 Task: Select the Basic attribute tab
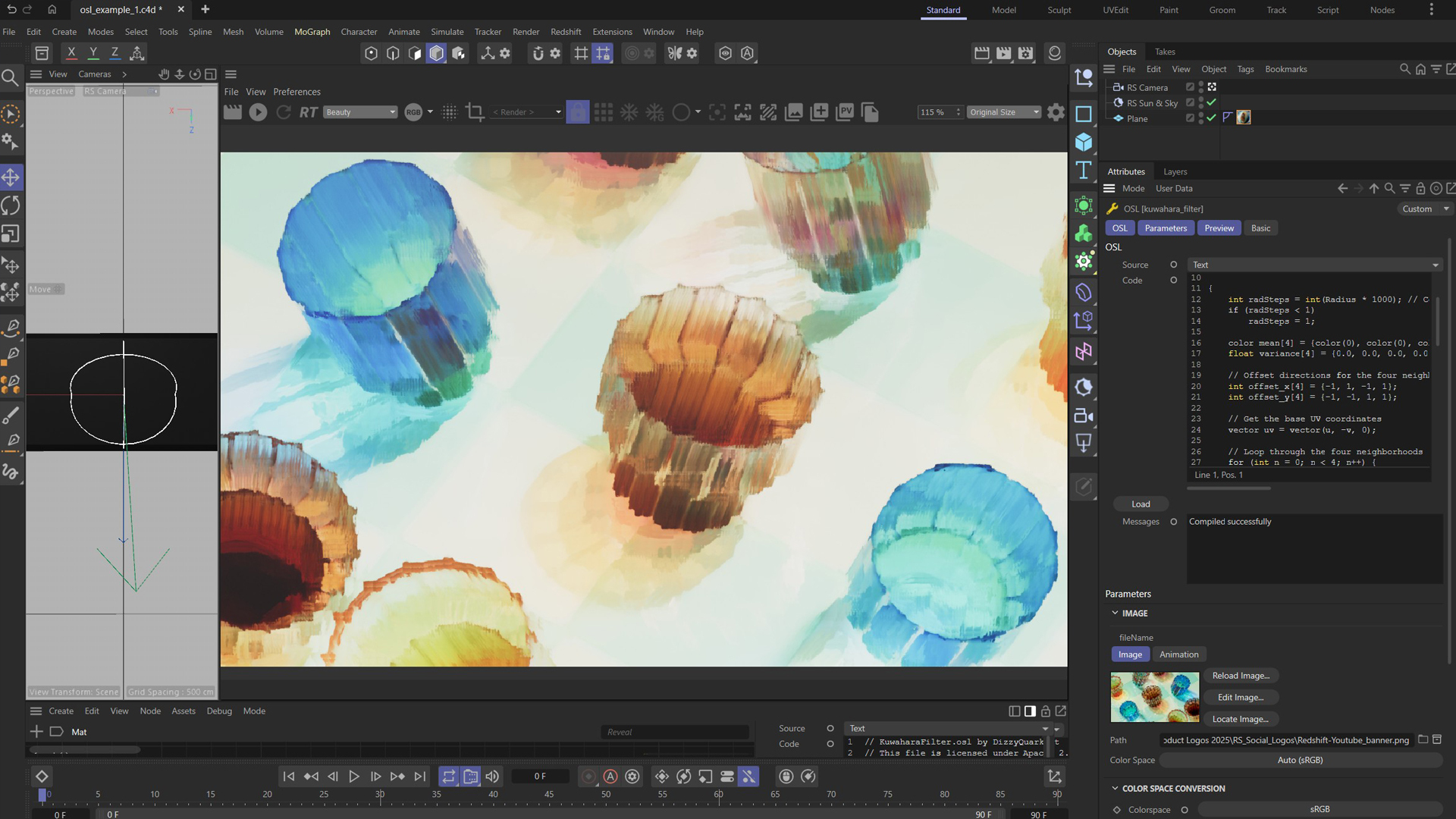tap(1260, 228)
